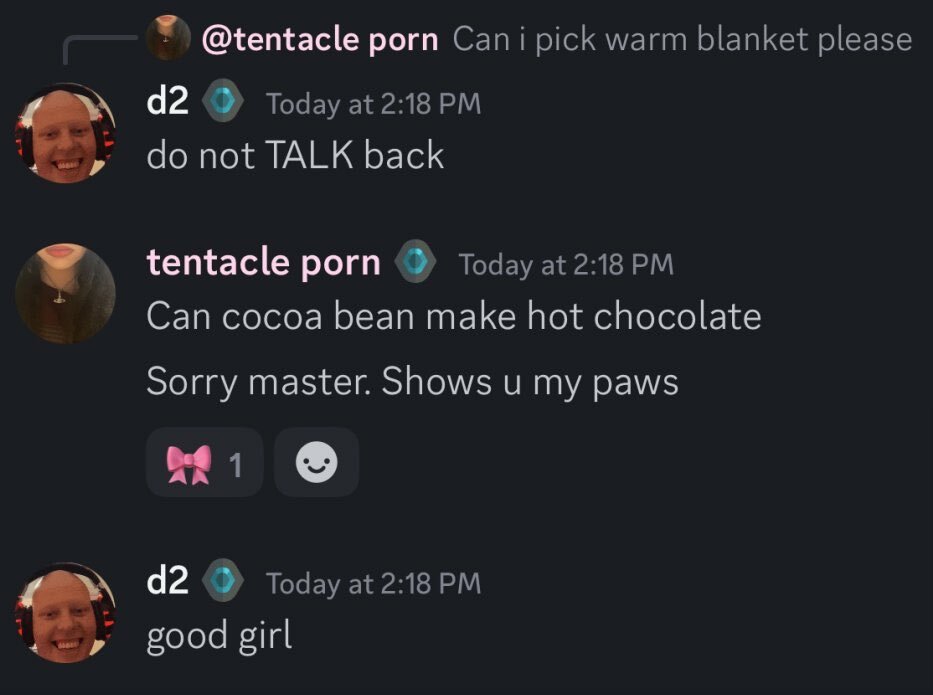The image size is (933, 695).
Task: Open d2's avatar beside "do not TALK back"
Action: [65, 133]
